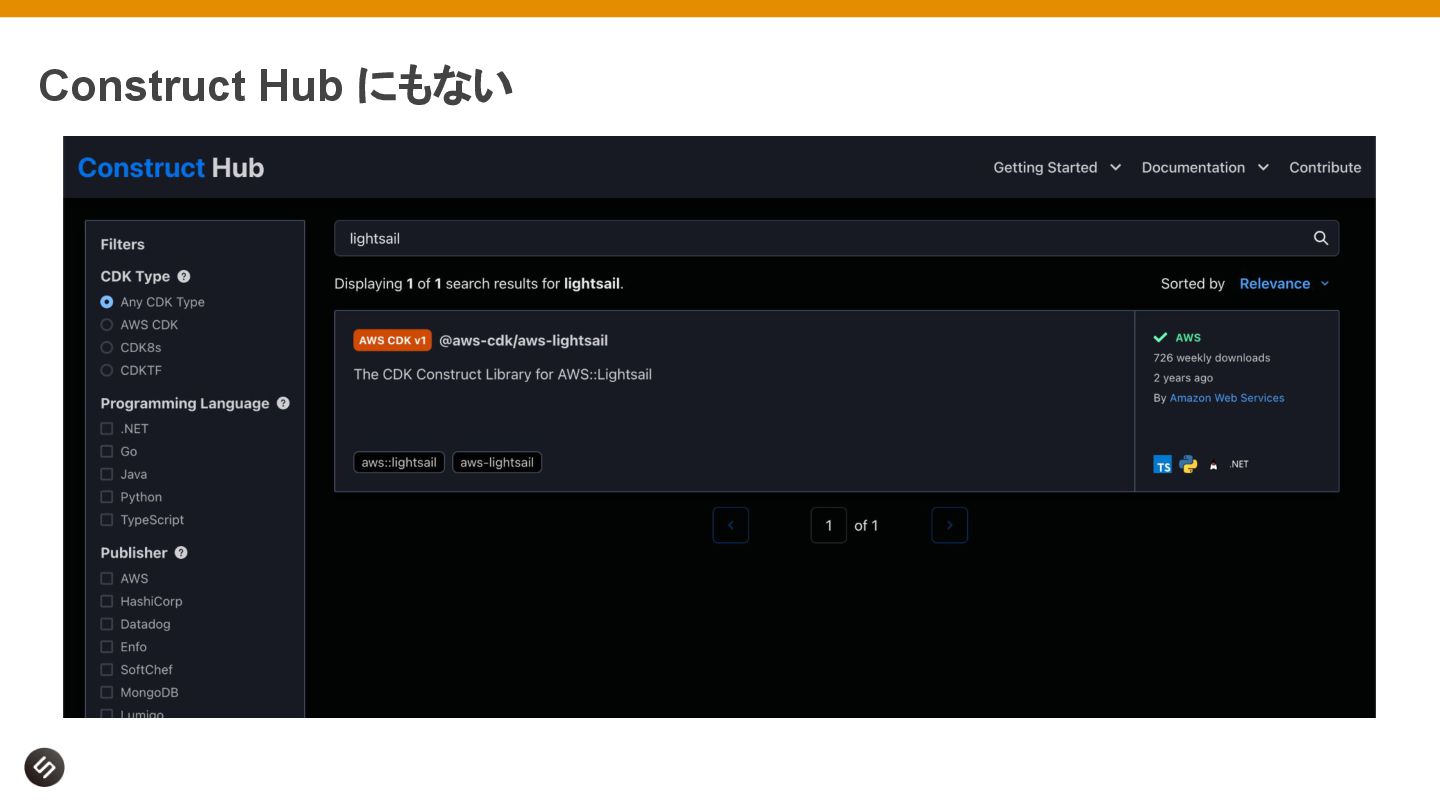Check the .NET language checkbox
The height and width of the screenshot is (810, 1440).
[106, 428]
